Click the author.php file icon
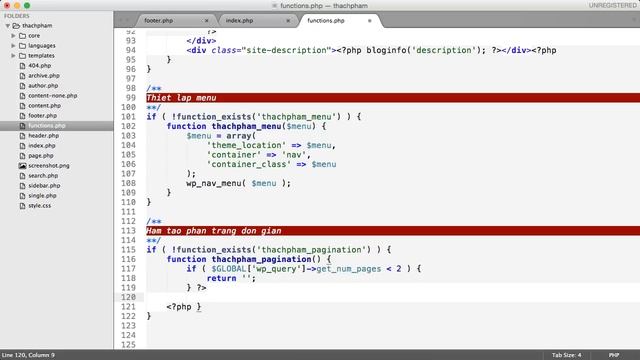 [x=22, y=86]
